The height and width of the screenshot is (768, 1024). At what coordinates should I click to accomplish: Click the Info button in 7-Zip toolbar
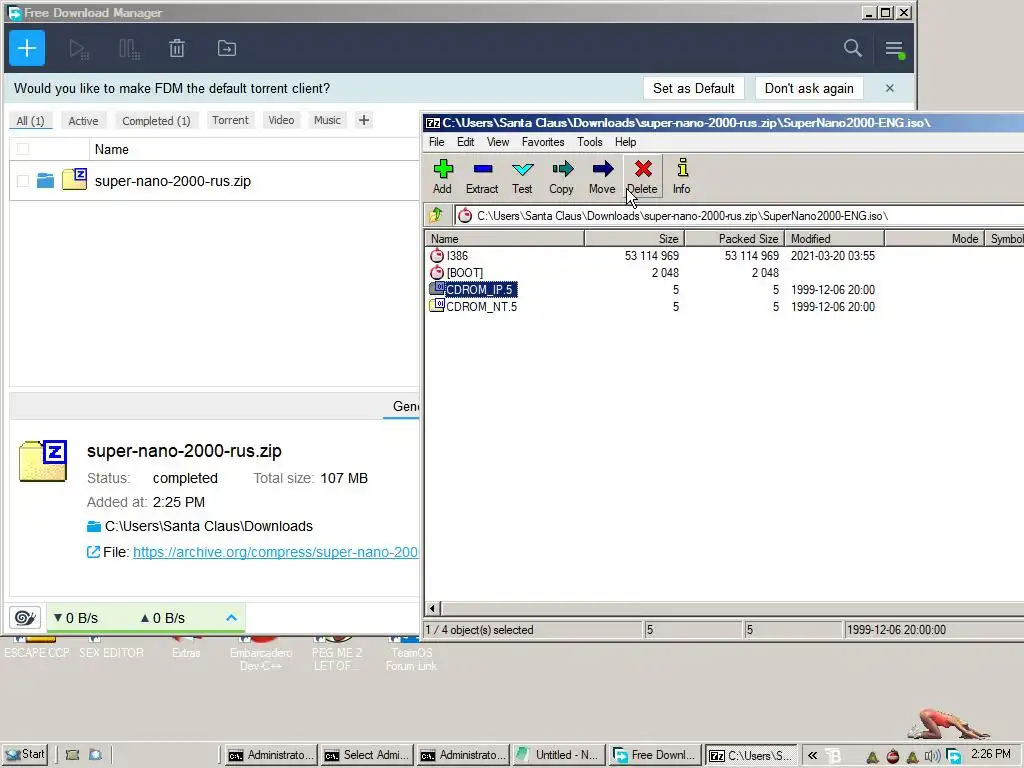[682, 176]
